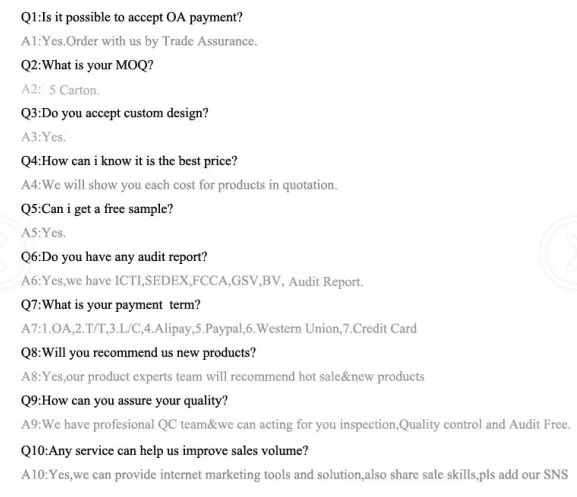Click the improve sales volume question Q10
The width and height of the screenshot is (577, 497).
[165, 451]
